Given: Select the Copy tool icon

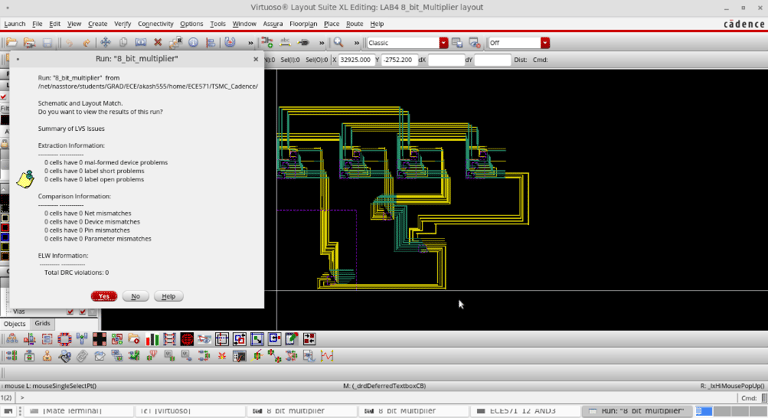Looking at the screenshot, I should 123,43.
